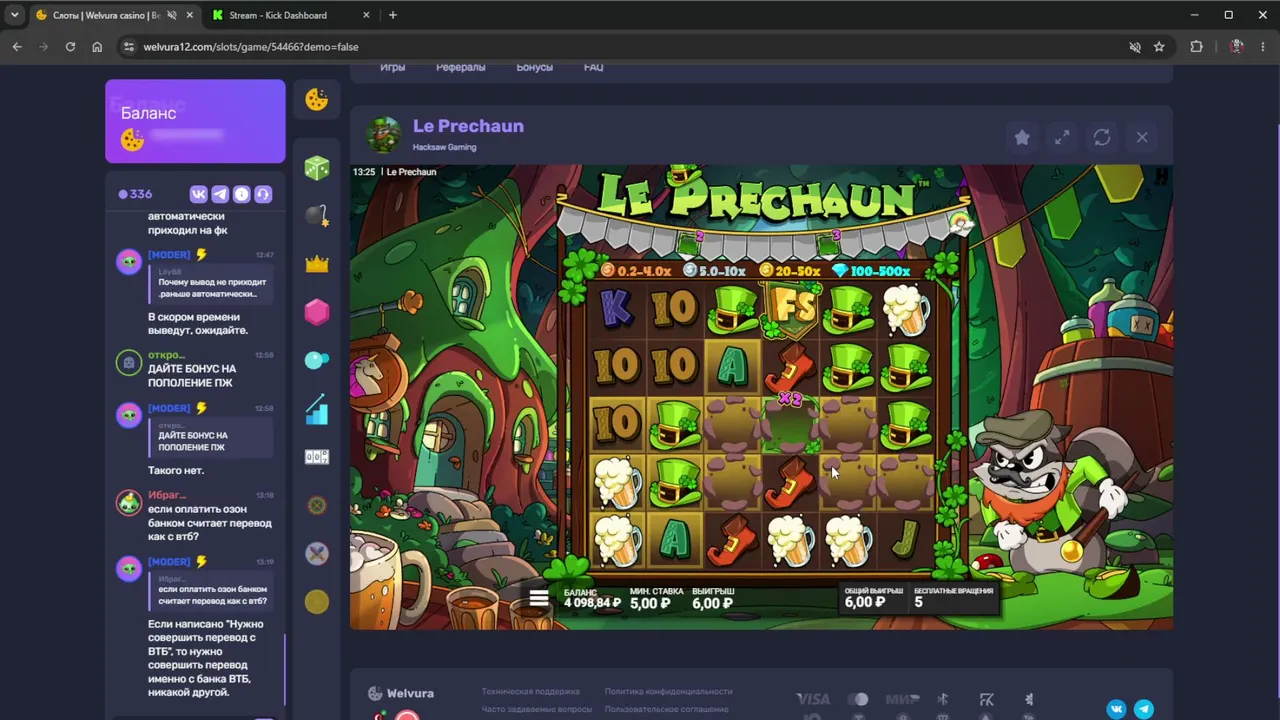Click the FS scatter symbol on the reels
Viewport: 1280px width, 720px height.
point(790,308)
